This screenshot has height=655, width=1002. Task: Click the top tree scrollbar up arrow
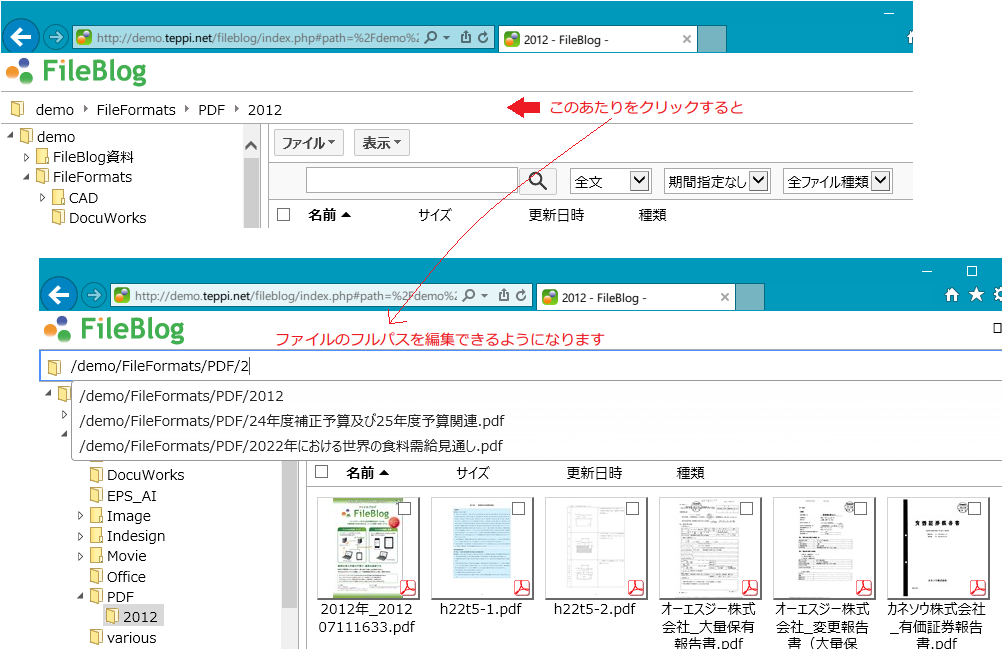point(251,146)
